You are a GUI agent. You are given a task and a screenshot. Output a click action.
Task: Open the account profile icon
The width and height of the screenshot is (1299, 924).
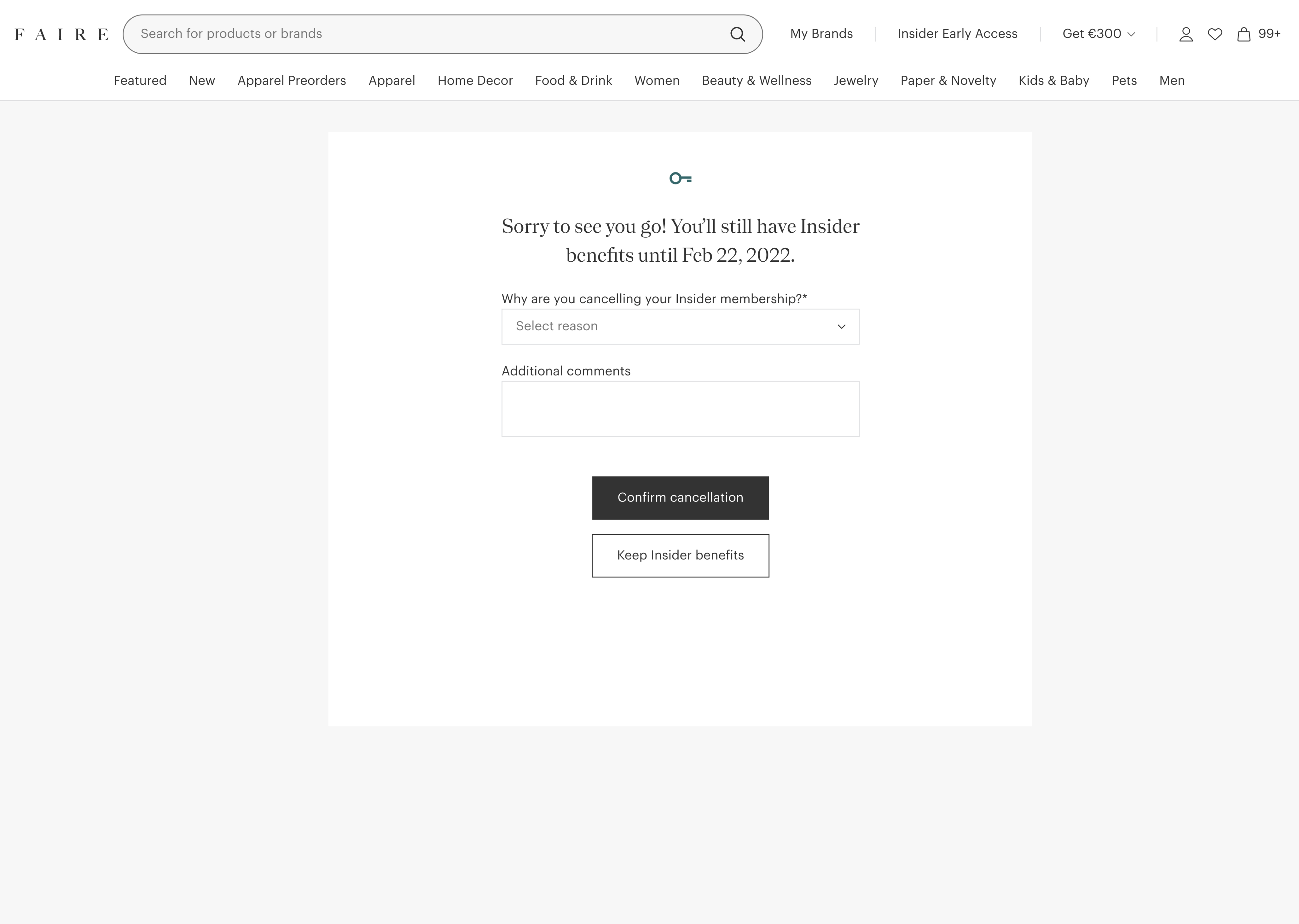click(1186, 34)
